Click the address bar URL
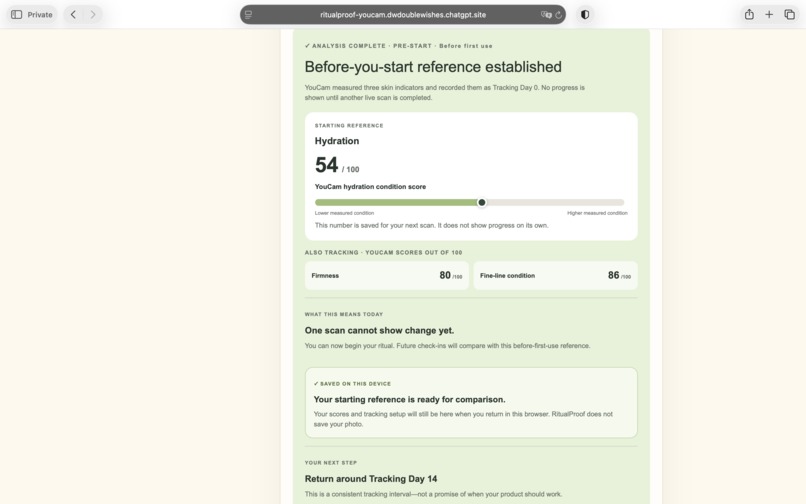This screenshot has width=806, height=504. coord(402,15)
